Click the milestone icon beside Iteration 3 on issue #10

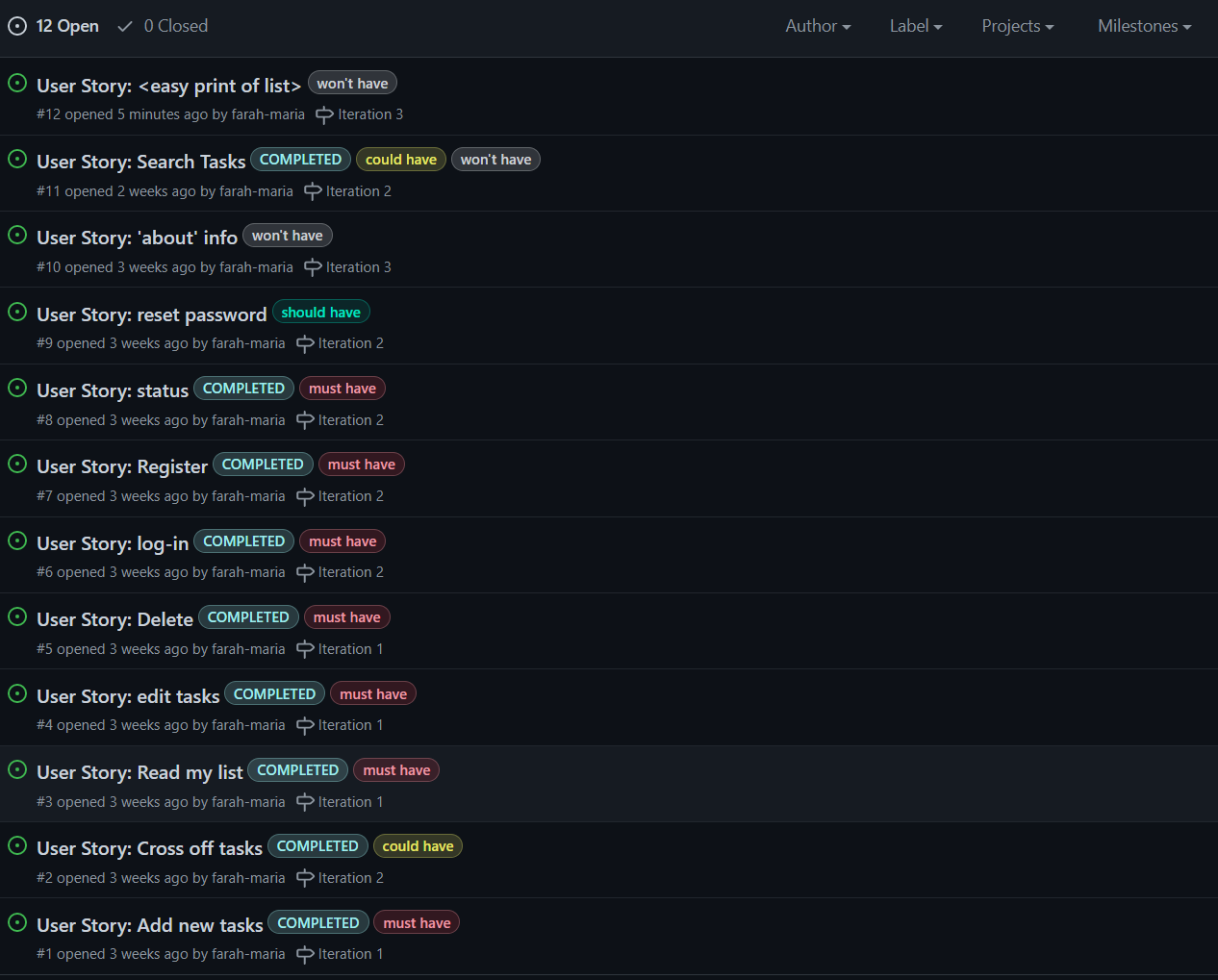pyautogui.click(x=313, y=267)
